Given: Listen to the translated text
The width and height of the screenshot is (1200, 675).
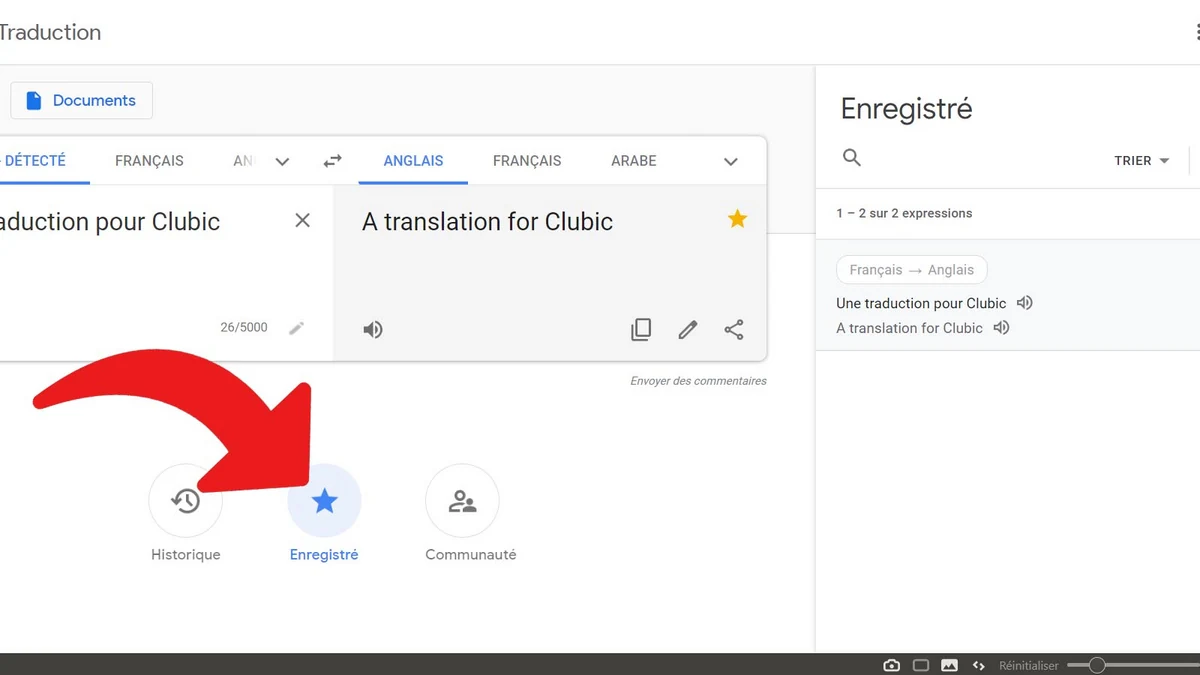Looking at the screenshot, I should tap(373, 330).
